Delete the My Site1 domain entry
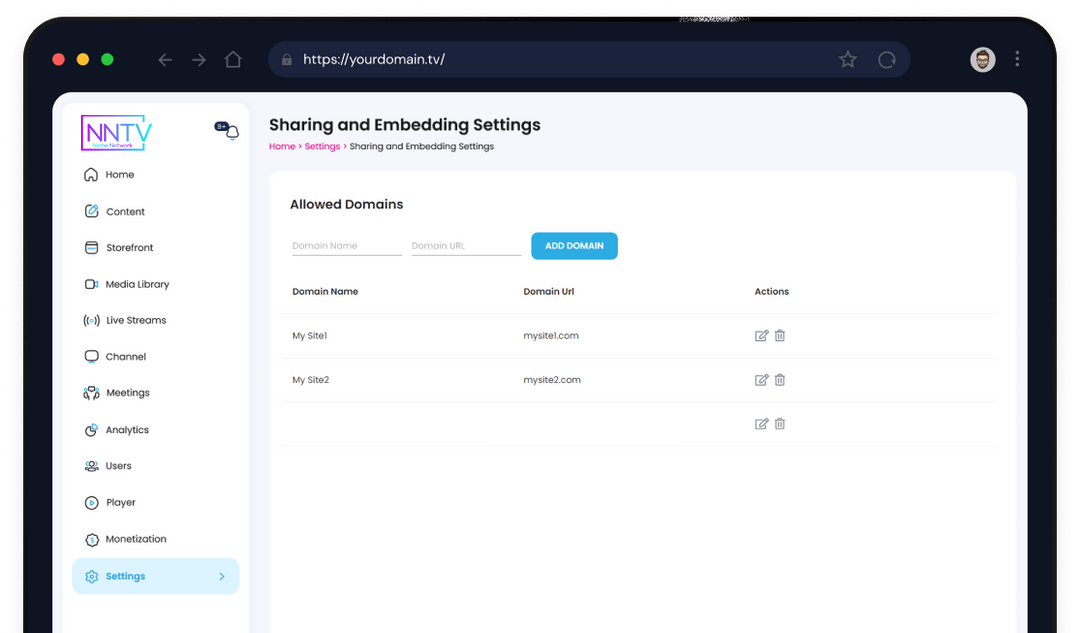 click(780, 336)
